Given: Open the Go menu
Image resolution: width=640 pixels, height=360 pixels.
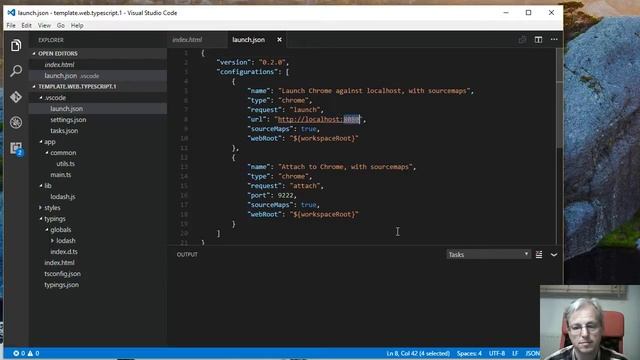Looking at the screenshot, I should (x=61, y=25).
